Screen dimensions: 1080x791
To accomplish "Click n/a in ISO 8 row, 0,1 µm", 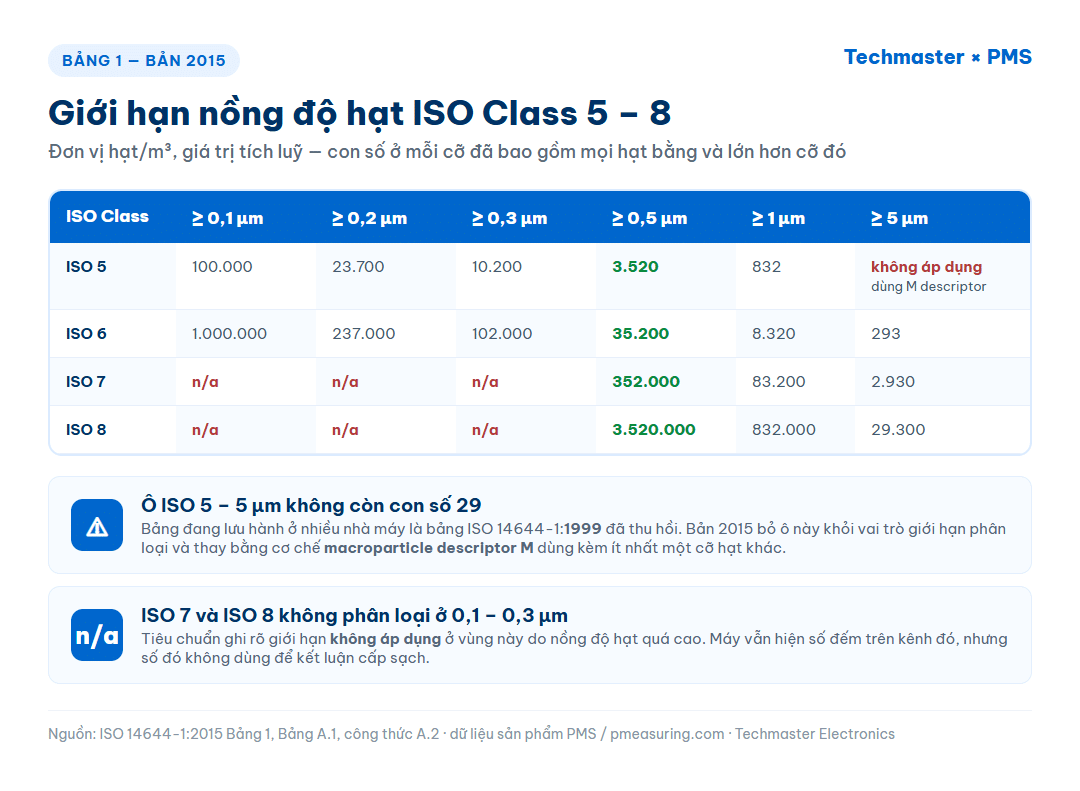I will 205,431.
